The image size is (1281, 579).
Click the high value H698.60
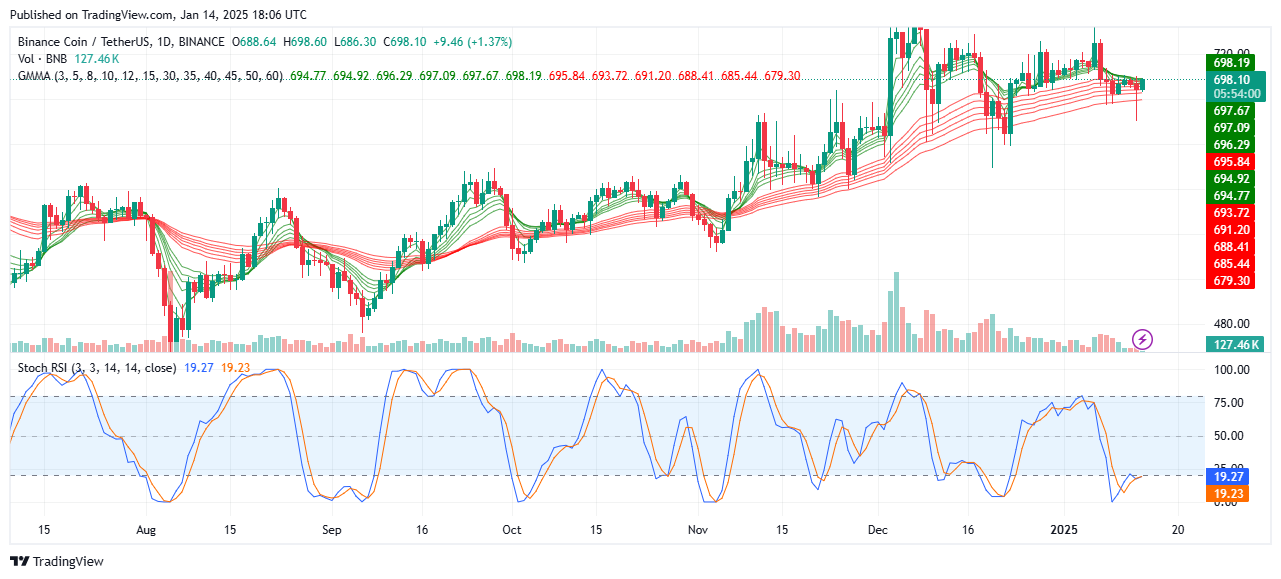point(306,42)
